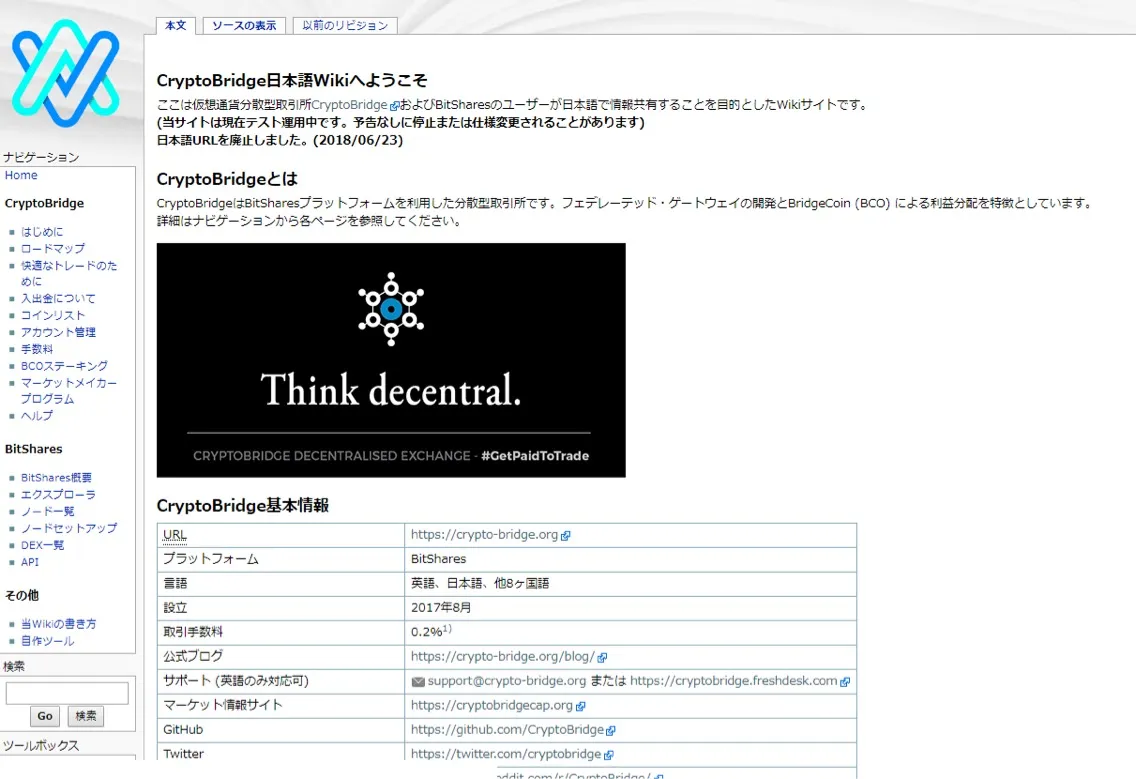Click external-link icon after crypto-bridge.org URL
The image size is (1136, 779).
click(566, 536)
